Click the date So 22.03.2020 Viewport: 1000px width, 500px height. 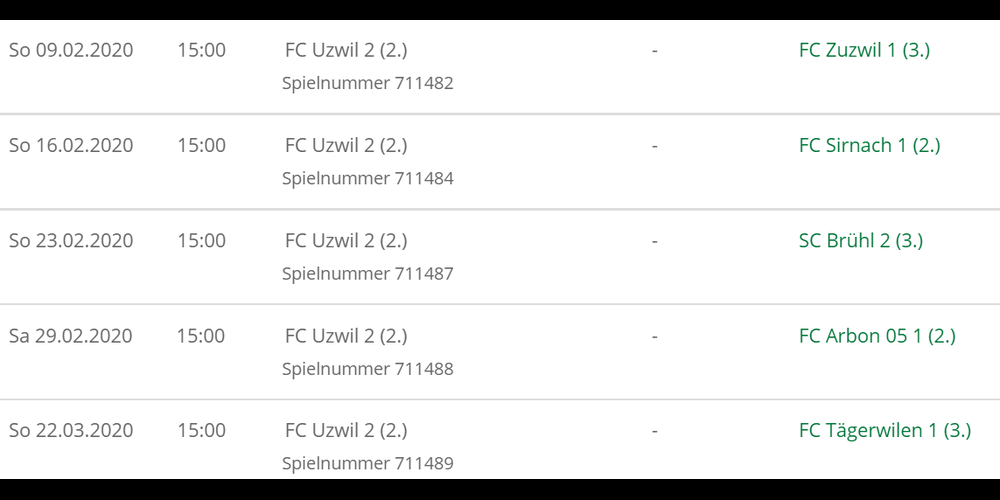pyautogui.click(x=71, y=431)
